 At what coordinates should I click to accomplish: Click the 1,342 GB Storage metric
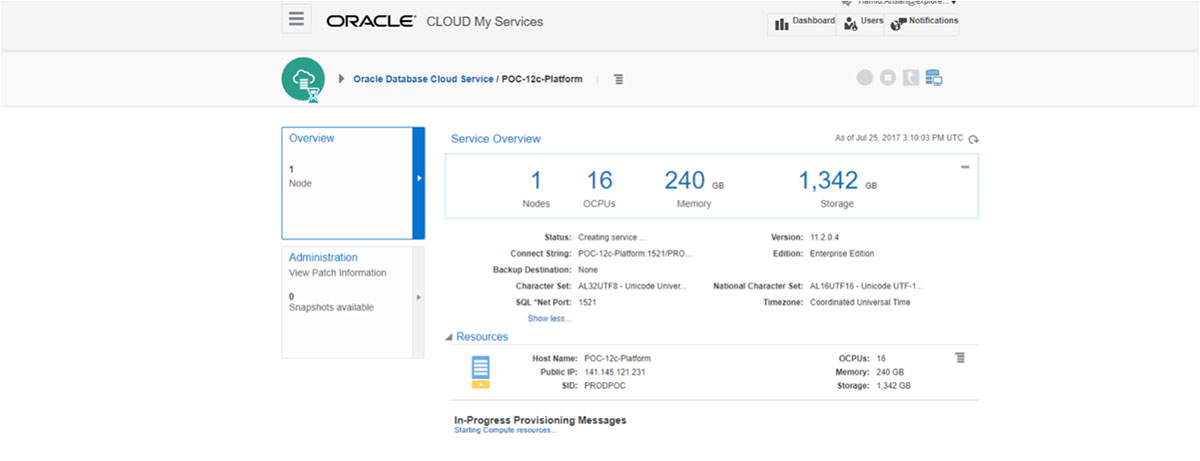837,187
